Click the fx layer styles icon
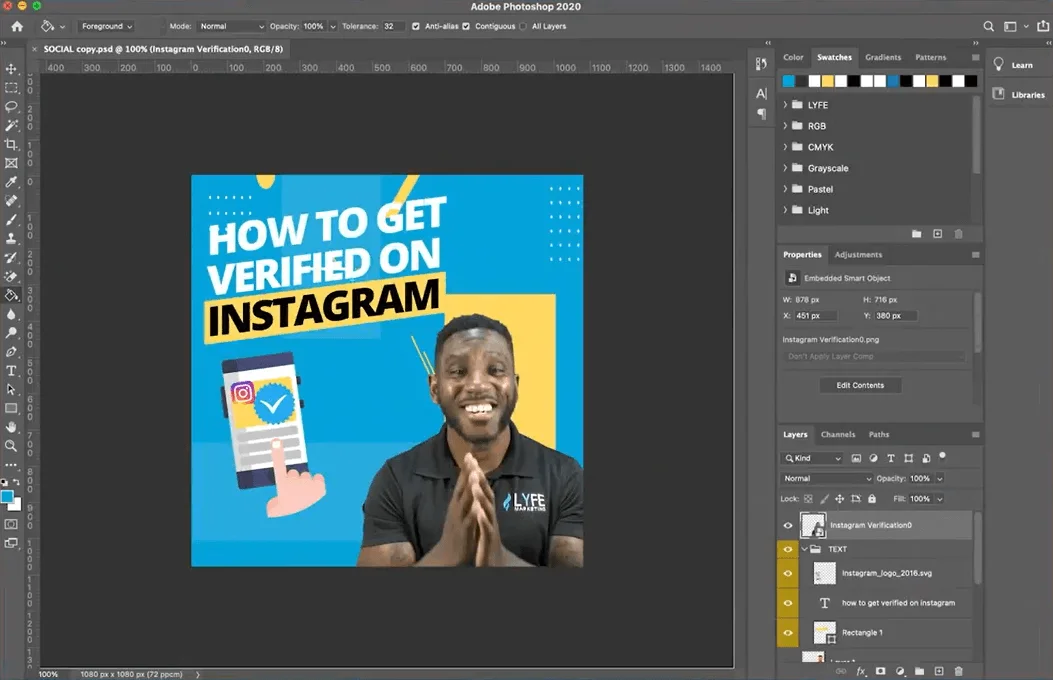This screenshot has width=1053, height=680. click(860, 671)
